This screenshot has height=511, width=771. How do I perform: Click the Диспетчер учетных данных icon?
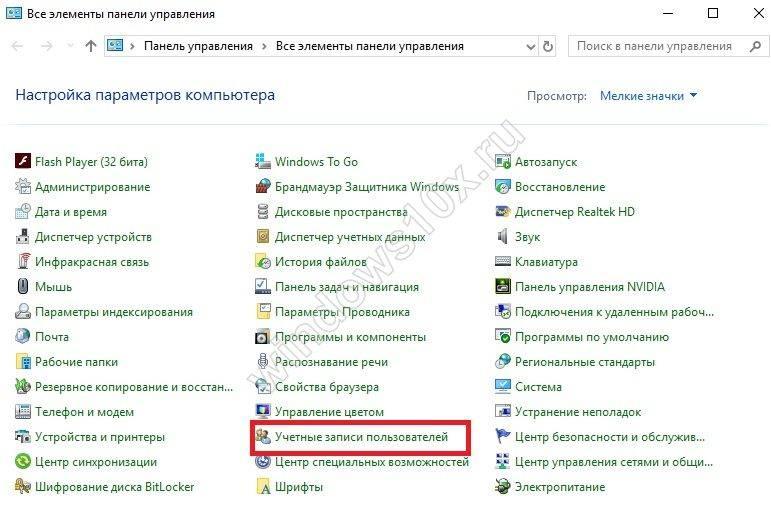pyautogui.click(x=263, y=237)
